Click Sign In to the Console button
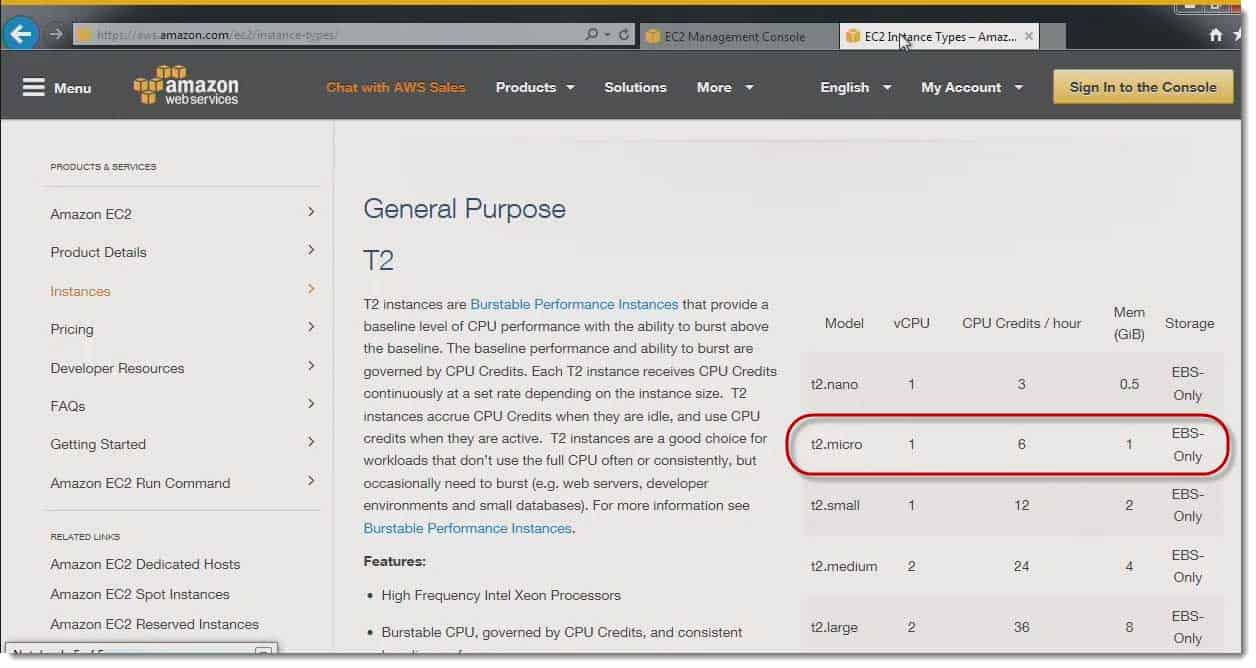Image resolution: width=1256 pixels, height=668 pixels. click(1143, 87)
